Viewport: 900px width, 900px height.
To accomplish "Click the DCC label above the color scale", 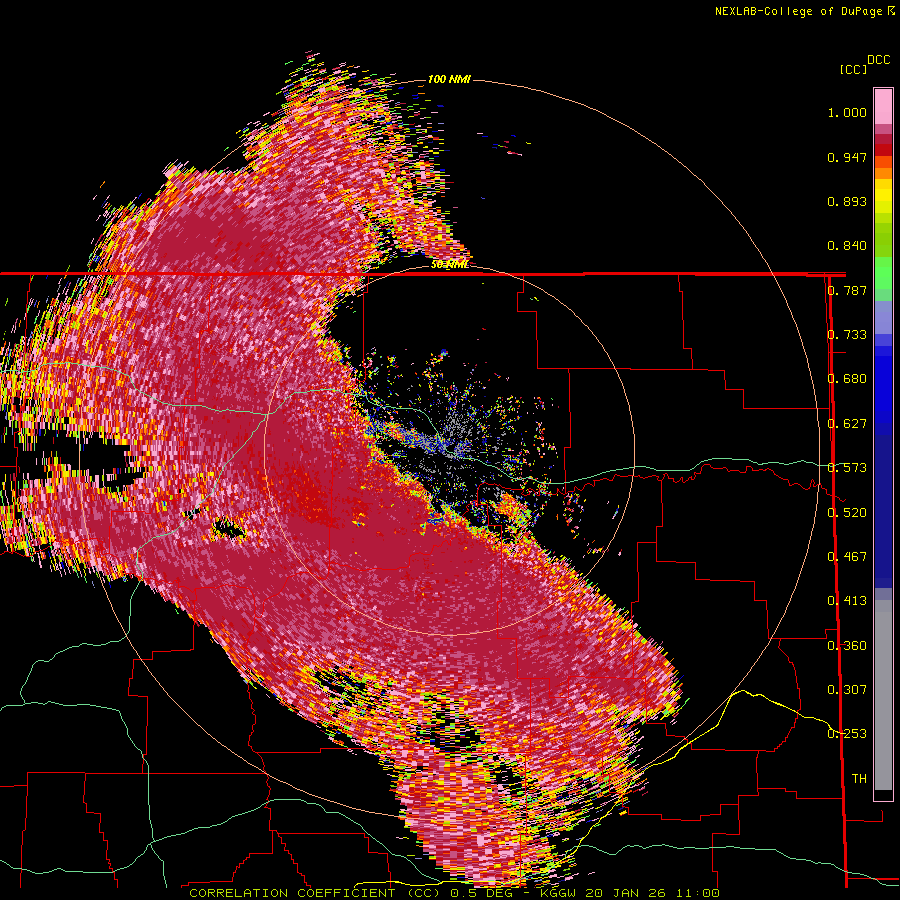I will [x=878, y=60].
